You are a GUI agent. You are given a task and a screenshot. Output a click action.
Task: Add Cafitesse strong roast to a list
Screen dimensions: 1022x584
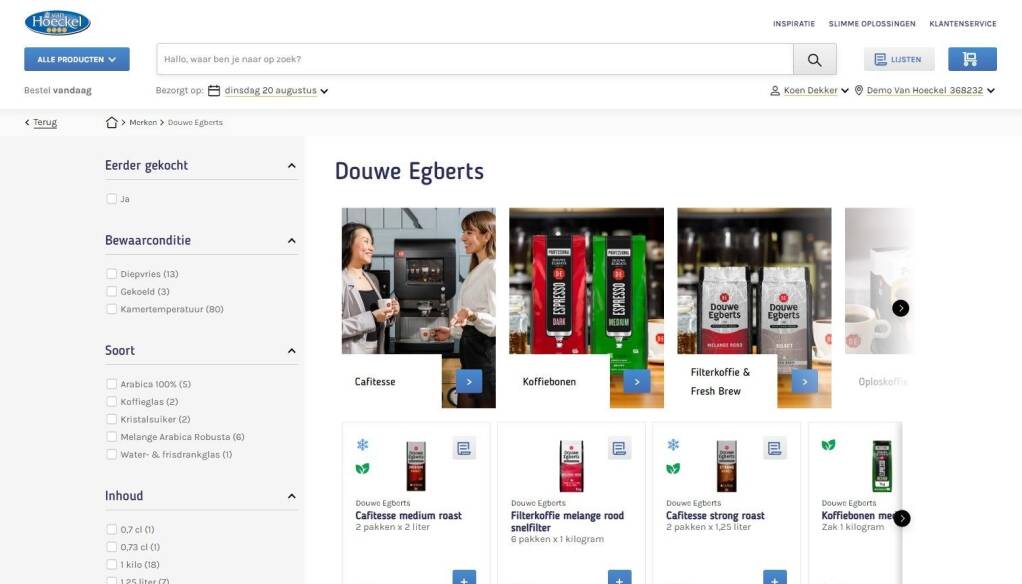774,448
